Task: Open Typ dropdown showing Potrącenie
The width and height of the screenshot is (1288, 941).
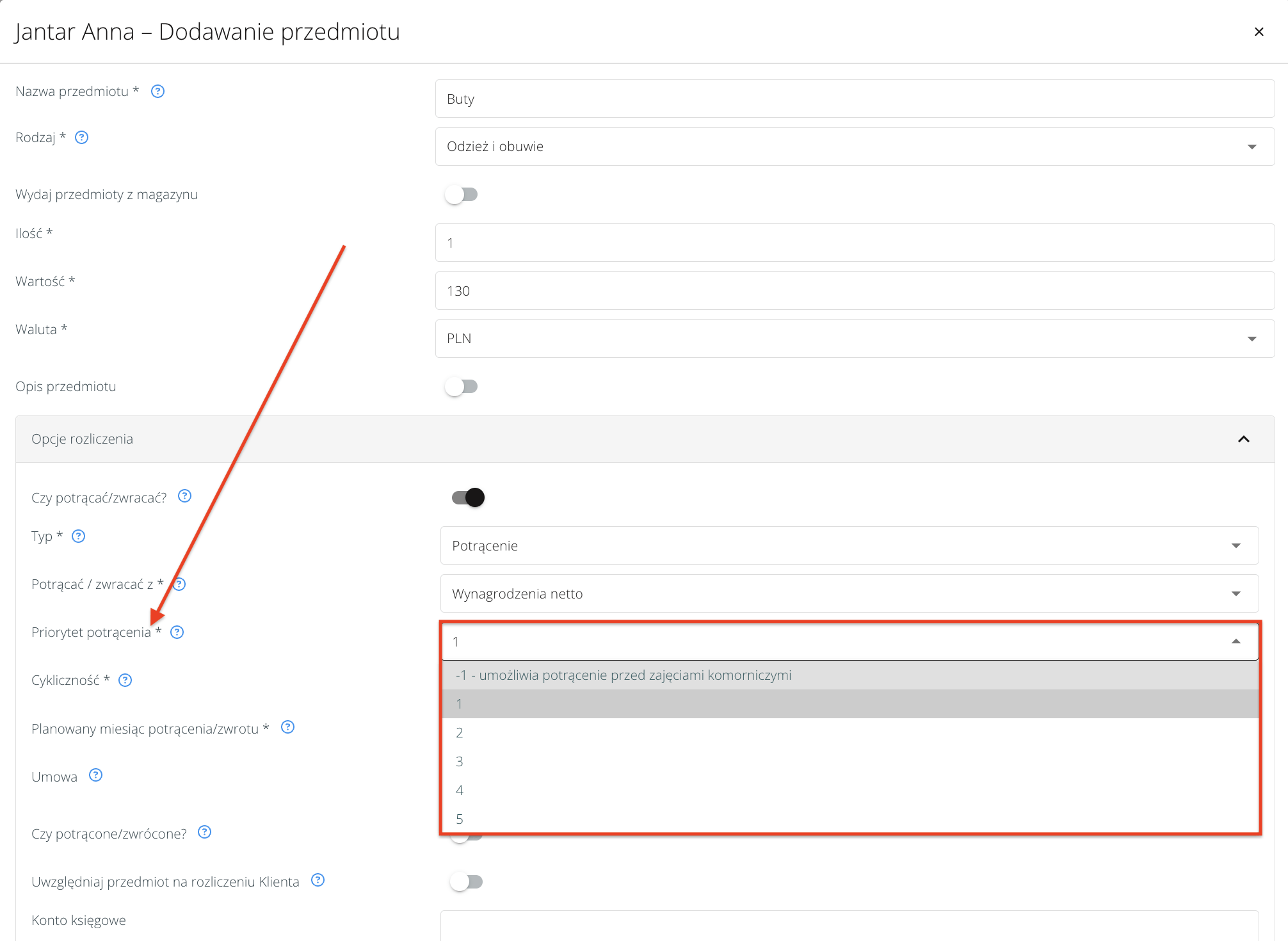Action: coord(849,546)
